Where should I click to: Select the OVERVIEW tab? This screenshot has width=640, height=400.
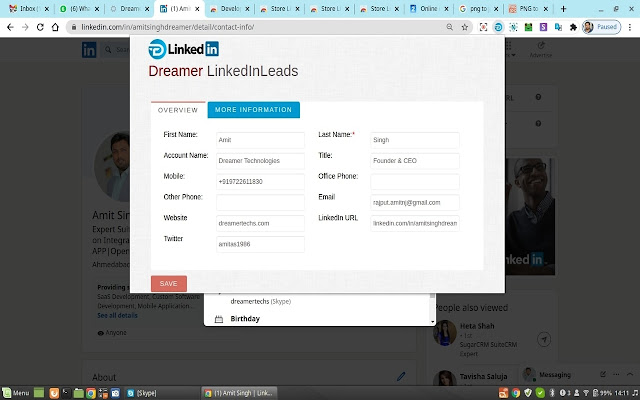click(x=178, y=110)
